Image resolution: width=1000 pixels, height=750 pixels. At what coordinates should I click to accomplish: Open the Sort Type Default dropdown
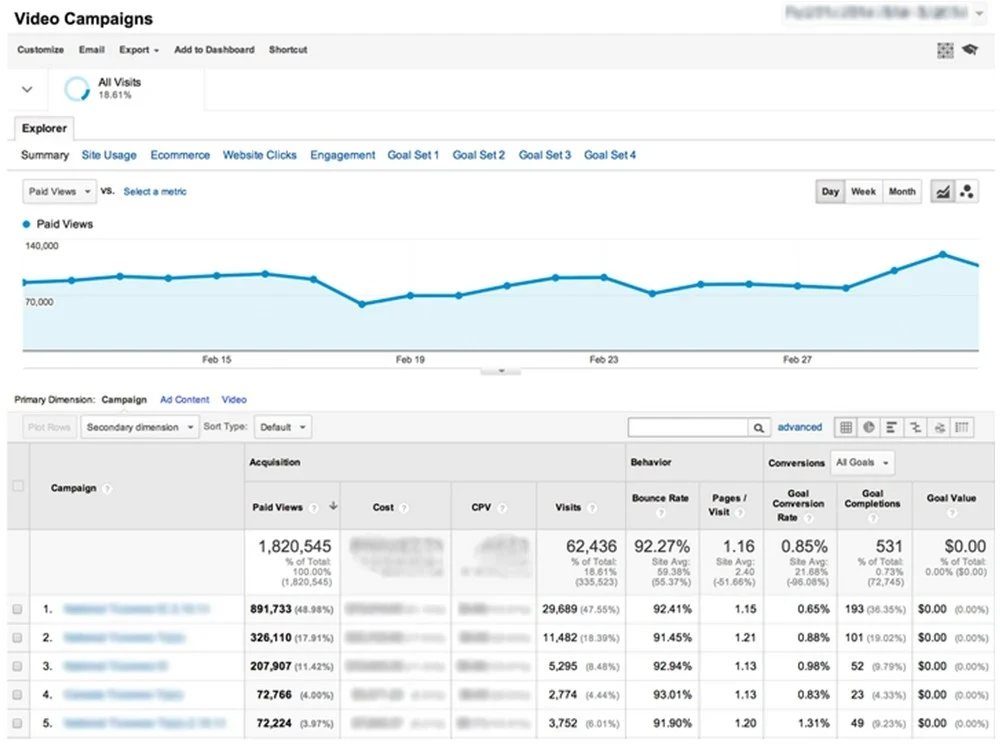[283, 427]
